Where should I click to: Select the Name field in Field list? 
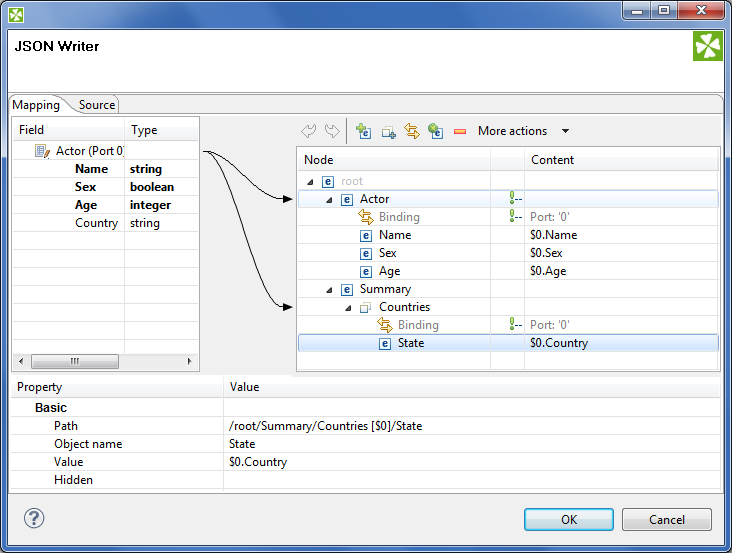92,169
